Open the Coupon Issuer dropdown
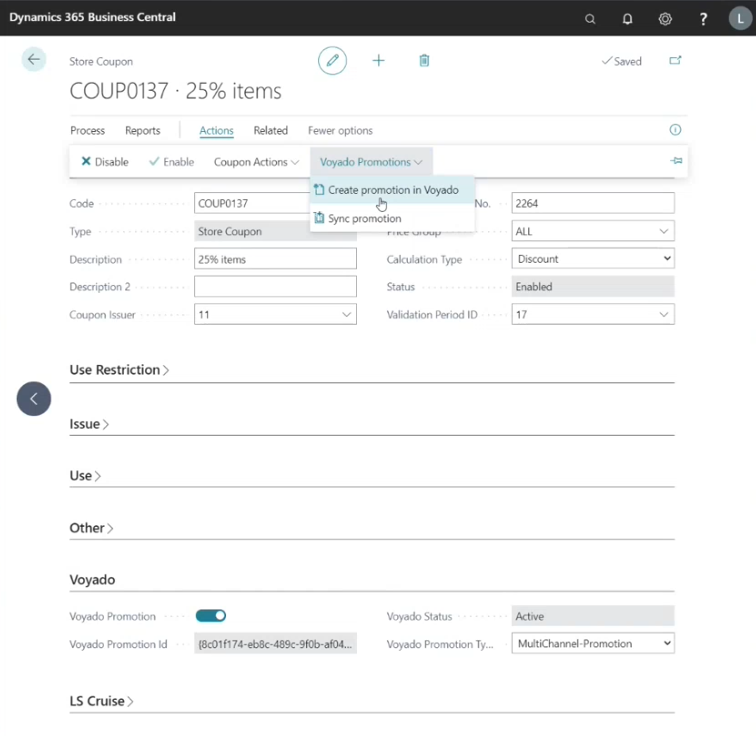The height and width of the screenshot is (736, 756). click(346, 314)
